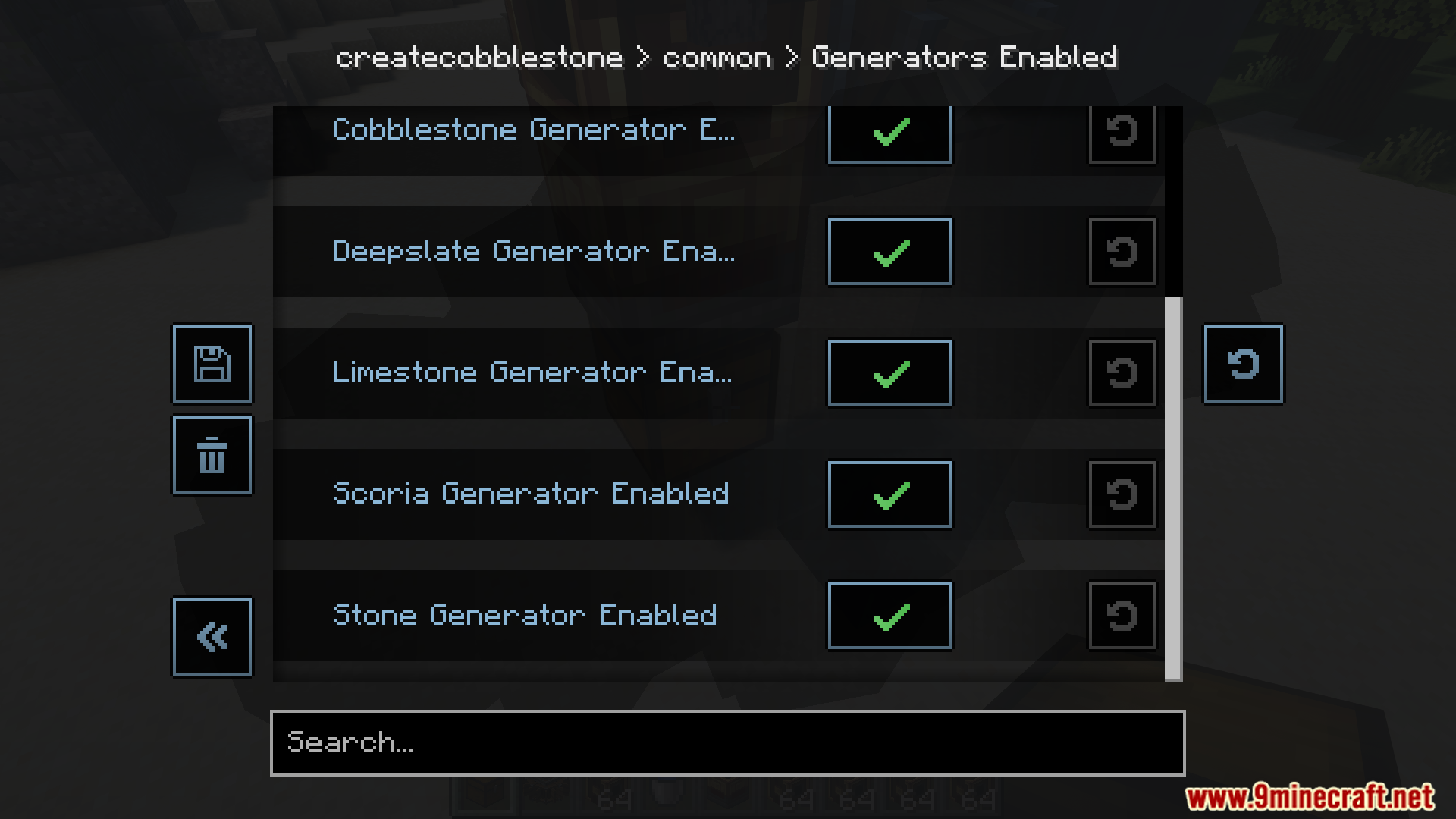
Task: Click the trash can discard icon
Action: click(x=212, y=455)
